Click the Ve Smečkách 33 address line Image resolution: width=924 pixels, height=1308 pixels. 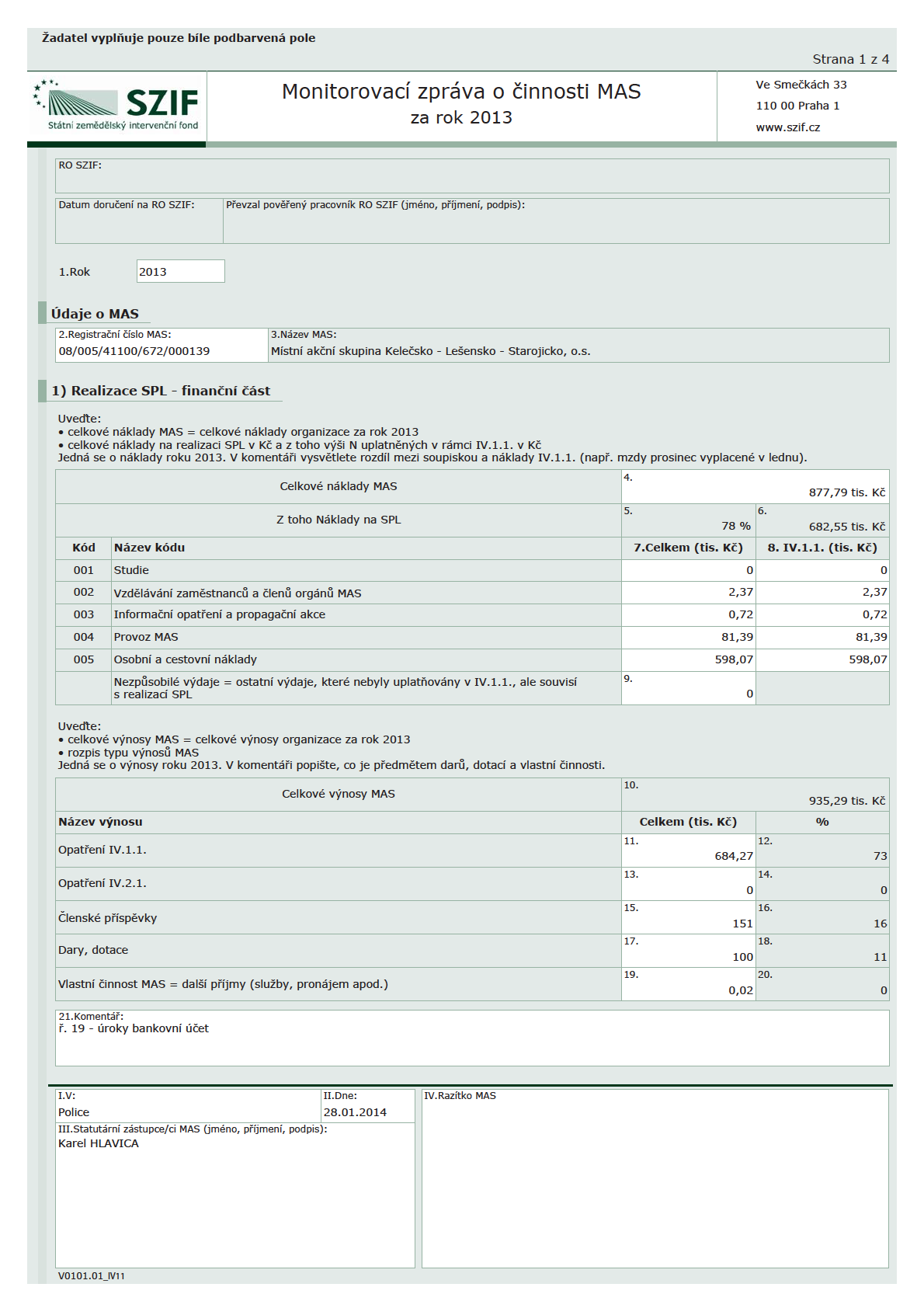801,85
